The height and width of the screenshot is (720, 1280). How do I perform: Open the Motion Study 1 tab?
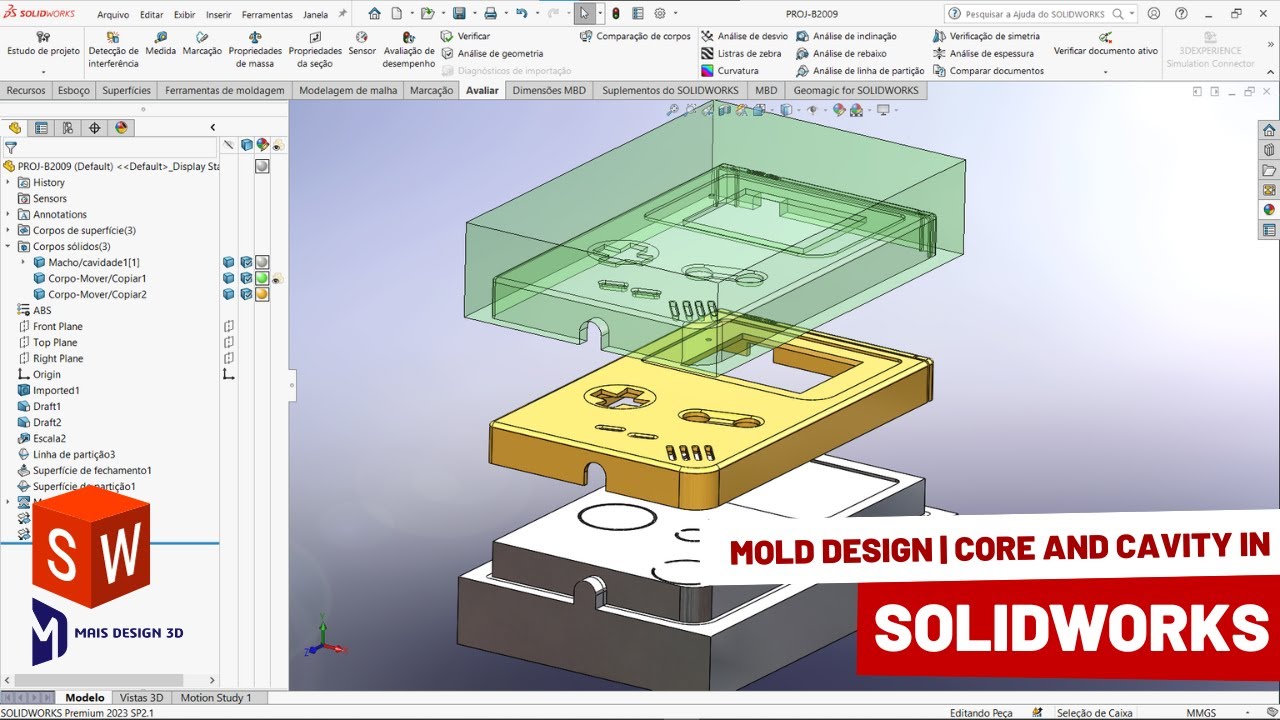215,698
